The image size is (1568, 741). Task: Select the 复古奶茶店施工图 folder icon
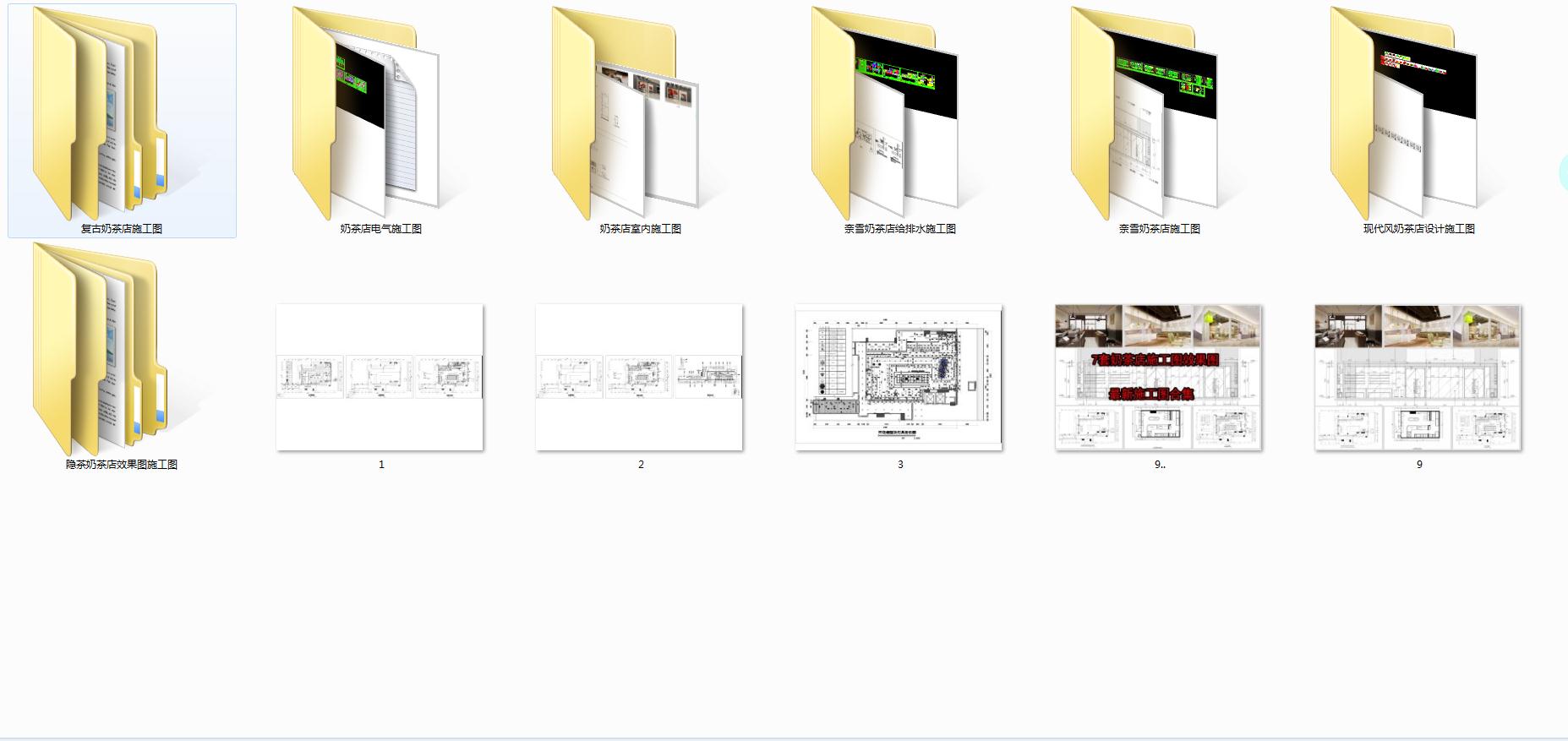coord(100,113)
